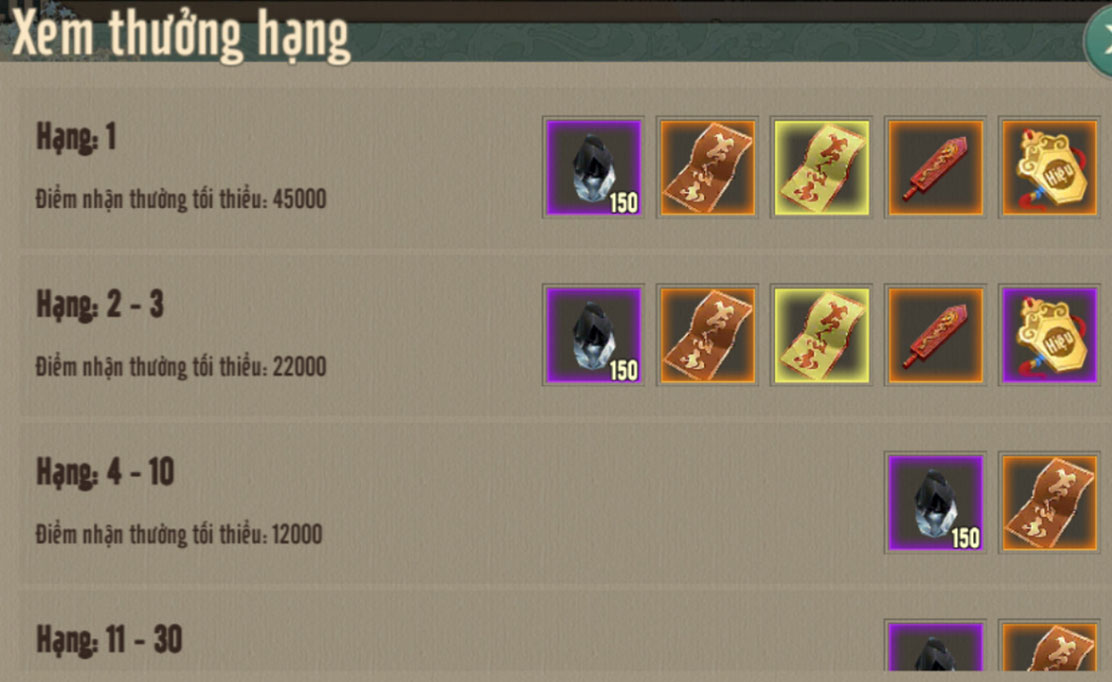
Task: Click the Hạng: 4 - 10 rank label
Action: click(x=105, y=472)
